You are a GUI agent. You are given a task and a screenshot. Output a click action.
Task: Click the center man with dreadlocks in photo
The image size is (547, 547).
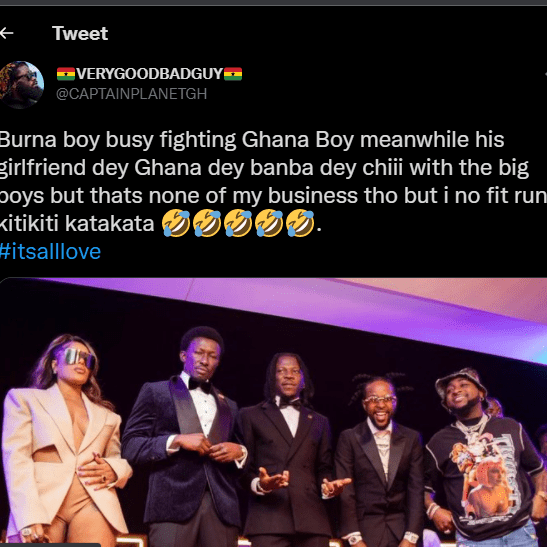tap(288, 450)
